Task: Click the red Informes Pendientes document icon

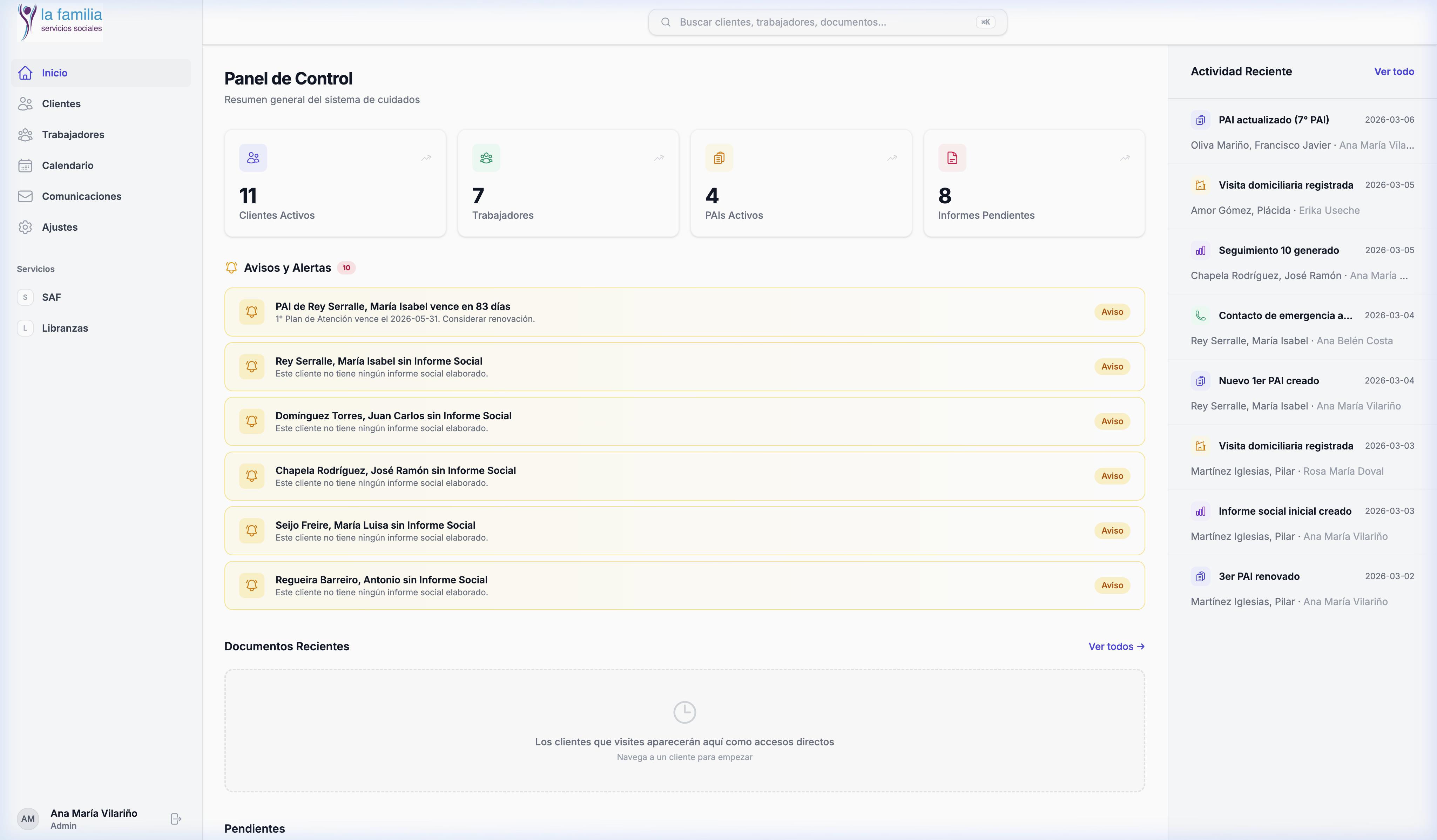Action: coord(952,158)
